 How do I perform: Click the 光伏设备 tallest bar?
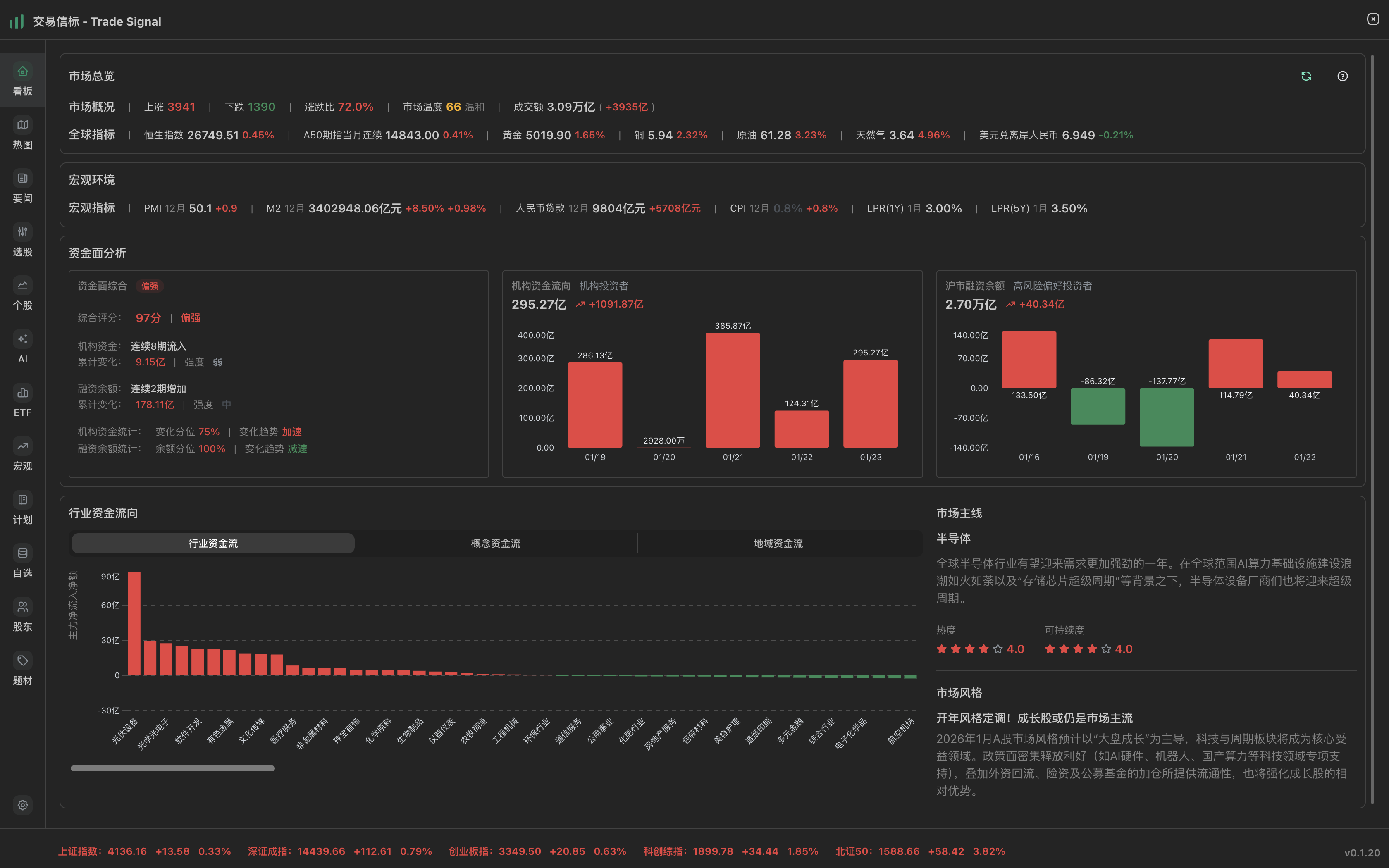(x=134, y=623)
